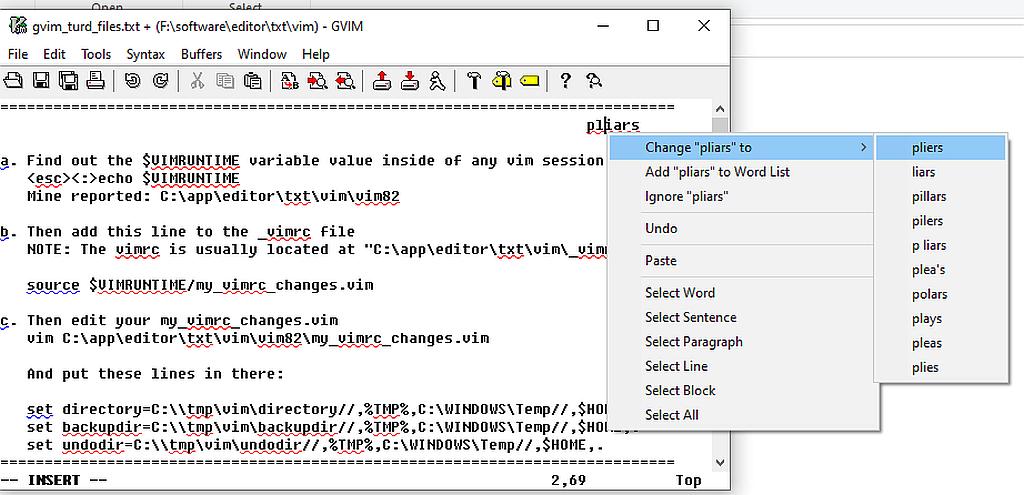Click the Undo toolbar icon
This screenshot has height=495, width=1024.
coord(133,81)
